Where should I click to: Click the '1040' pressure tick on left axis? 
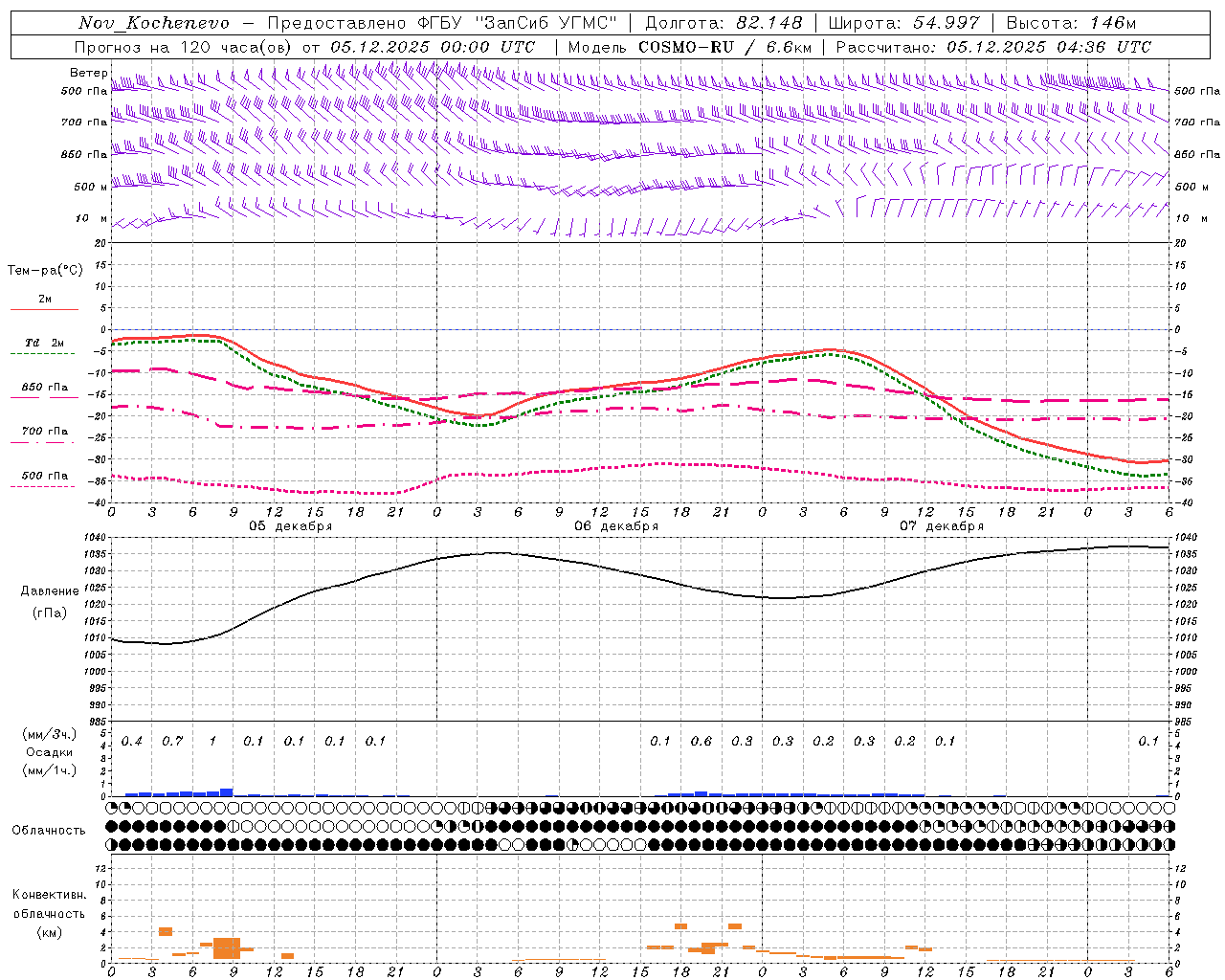[x=97, y=539]
